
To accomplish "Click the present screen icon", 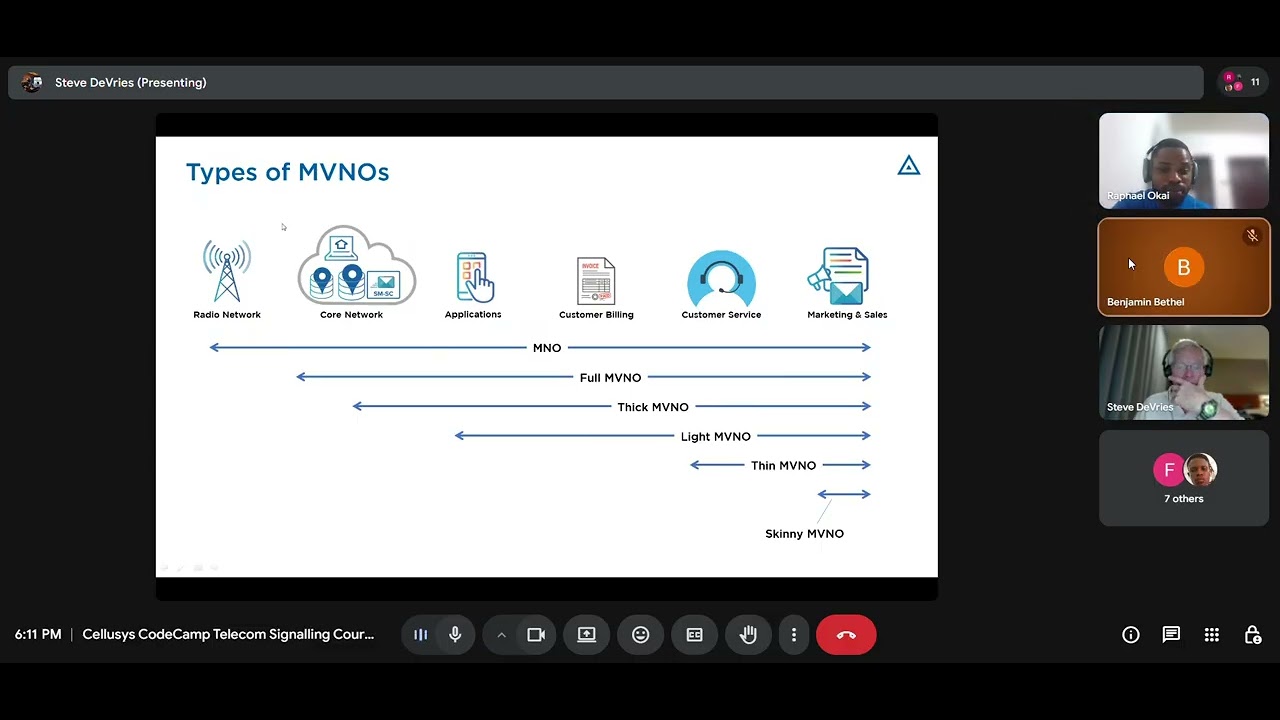I will [587, 635].
